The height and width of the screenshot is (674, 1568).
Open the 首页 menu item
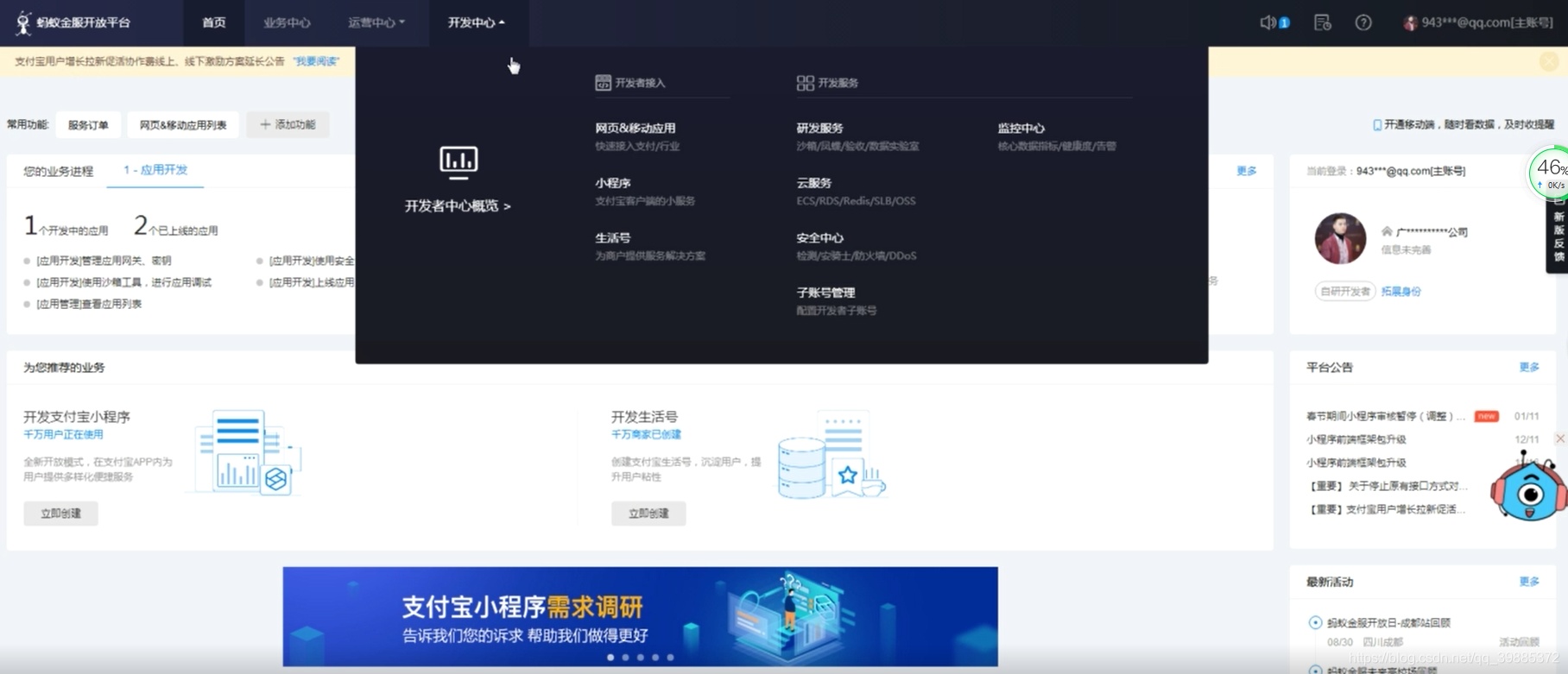pos(214,22)
